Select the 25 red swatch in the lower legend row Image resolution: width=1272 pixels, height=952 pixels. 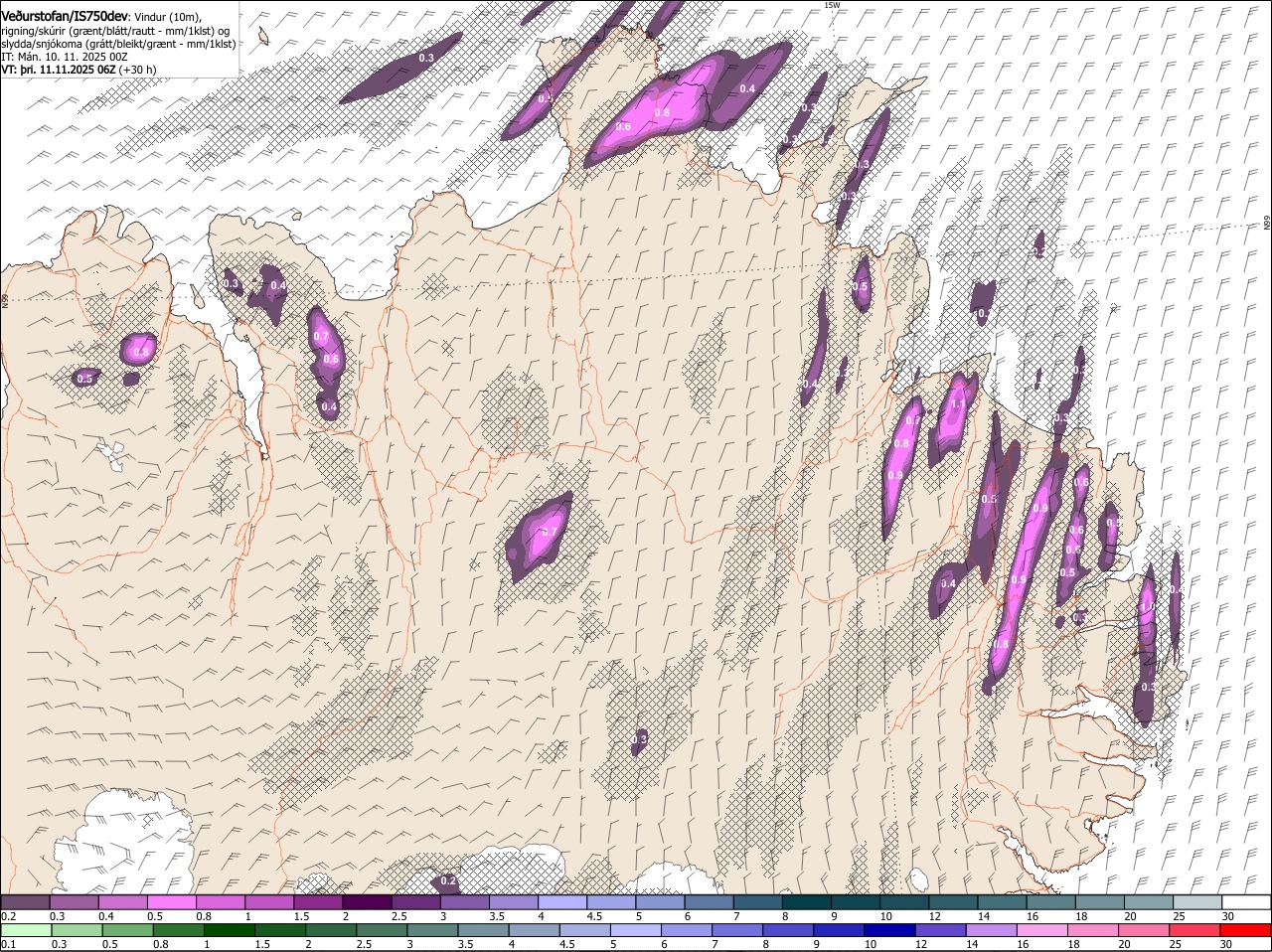pos(1194,930)
